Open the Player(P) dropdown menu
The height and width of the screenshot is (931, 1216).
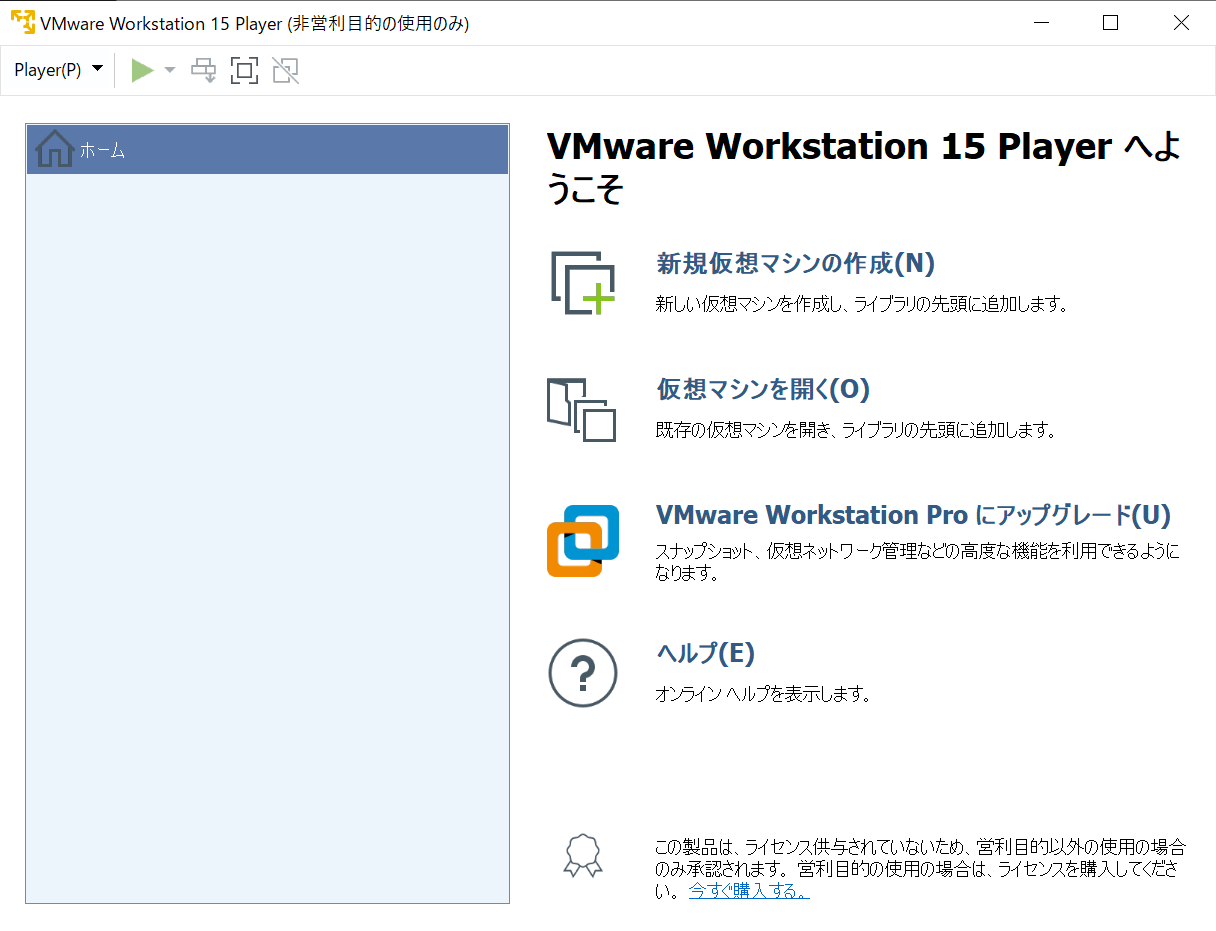coord(56,70)
